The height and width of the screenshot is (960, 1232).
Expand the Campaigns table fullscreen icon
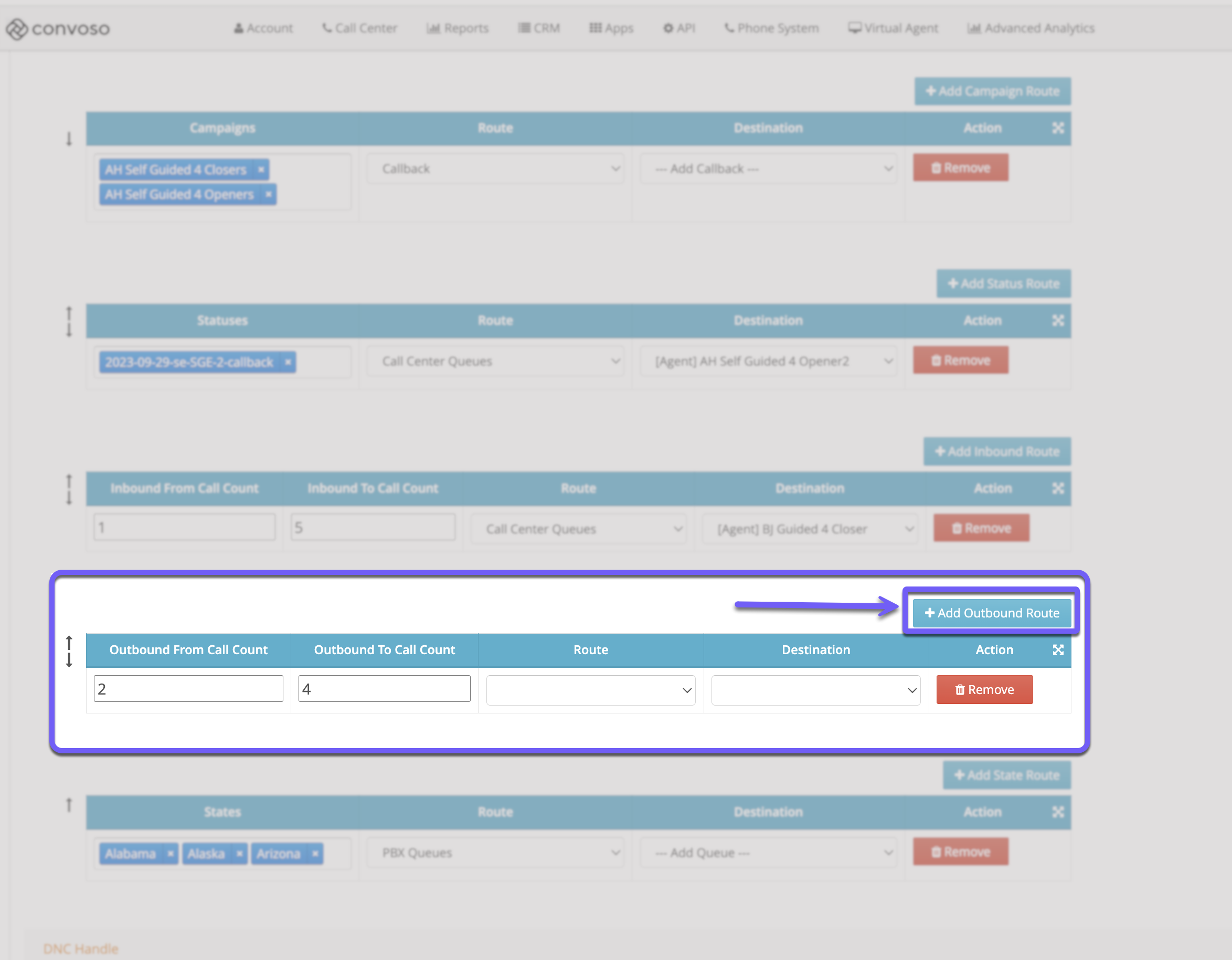[x=1058, y=128]
